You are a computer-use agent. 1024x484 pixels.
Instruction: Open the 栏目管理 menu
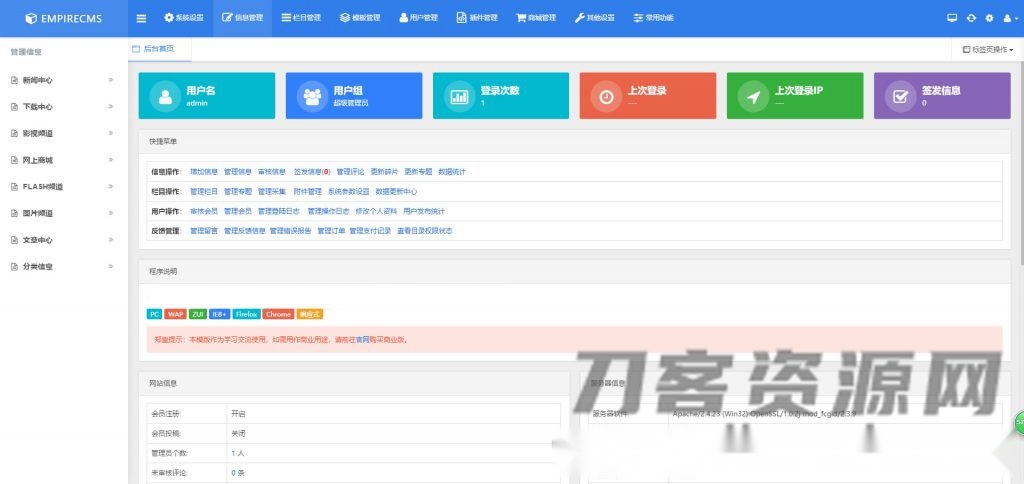click(x=301, y=18)
